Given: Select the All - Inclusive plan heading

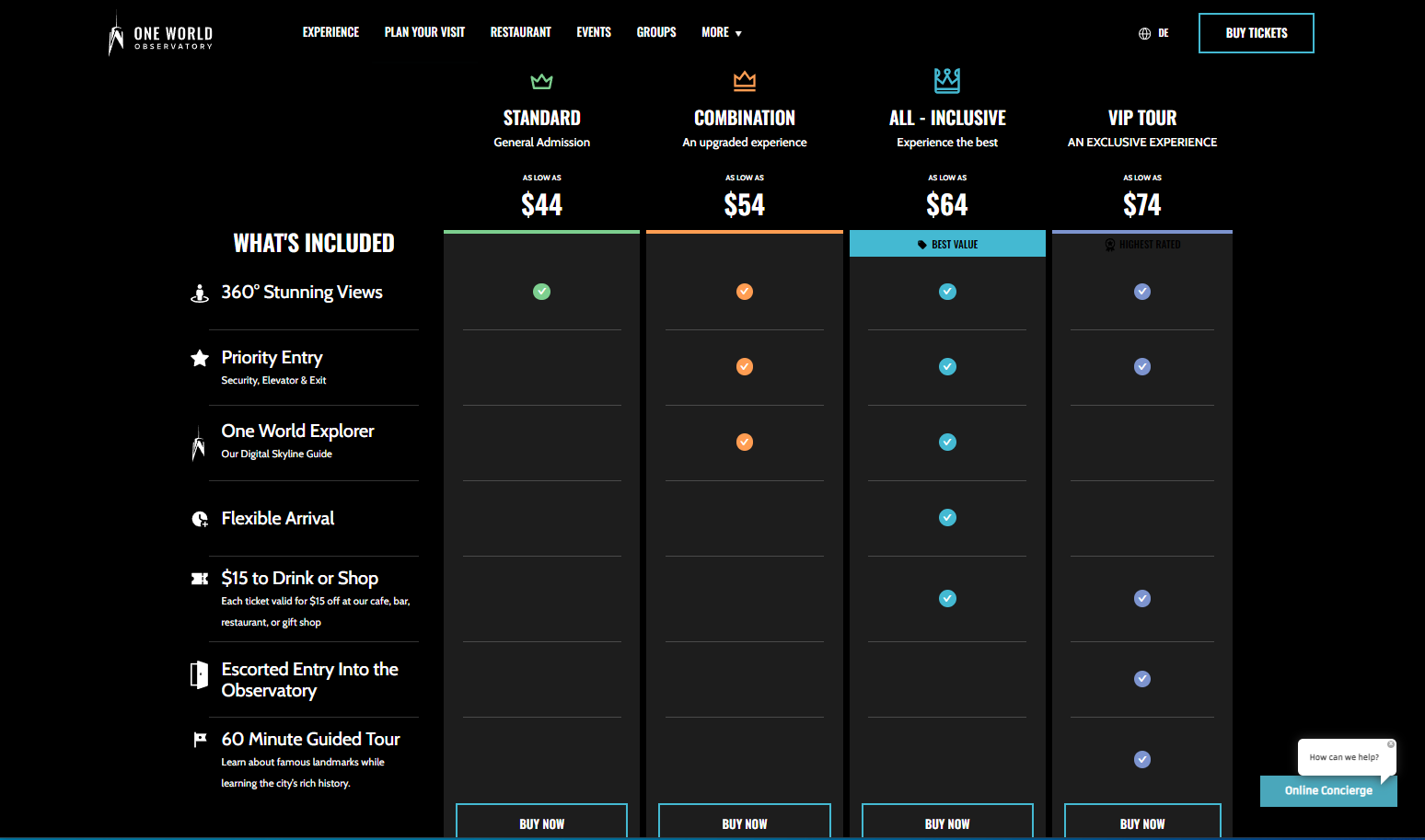Looking at the screenshot, I should [947, 118].
